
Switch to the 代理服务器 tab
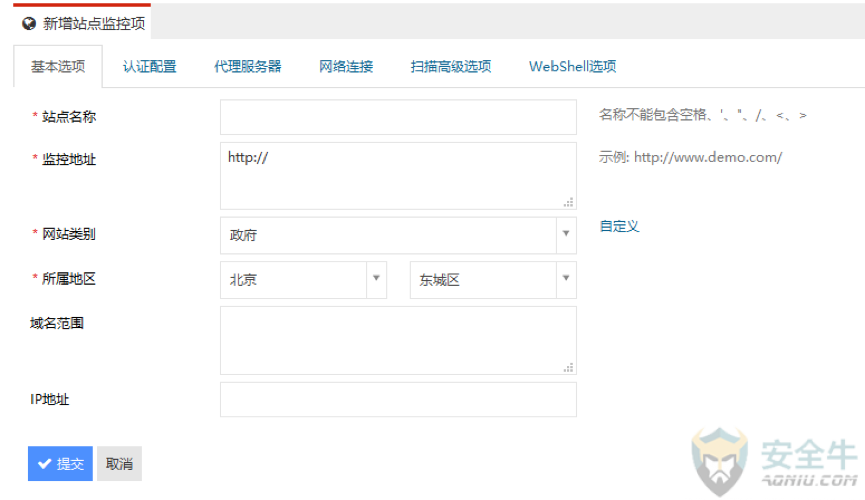click(x=248, y=67)
